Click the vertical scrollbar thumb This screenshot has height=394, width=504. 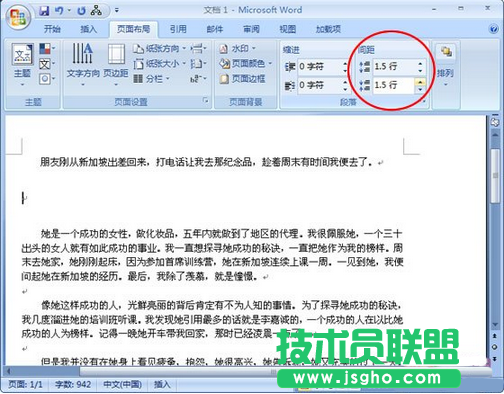[495, 176]
